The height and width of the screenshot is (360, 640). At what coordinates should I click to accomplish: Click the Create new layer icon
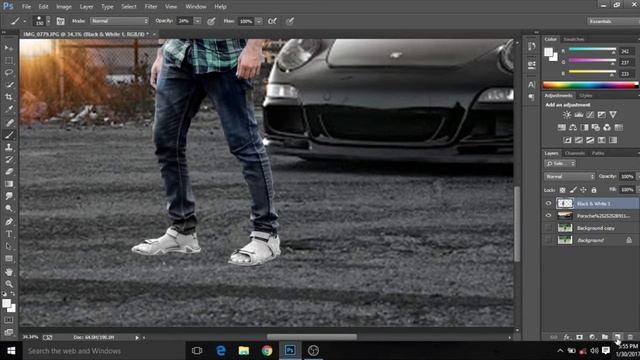coord(617,337)
